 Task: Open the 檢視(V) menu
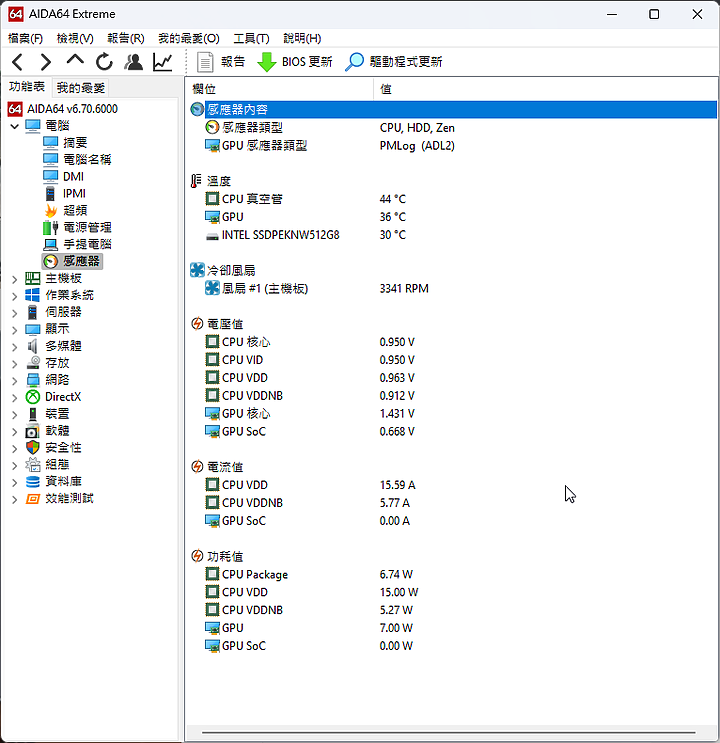coord(75,38)
